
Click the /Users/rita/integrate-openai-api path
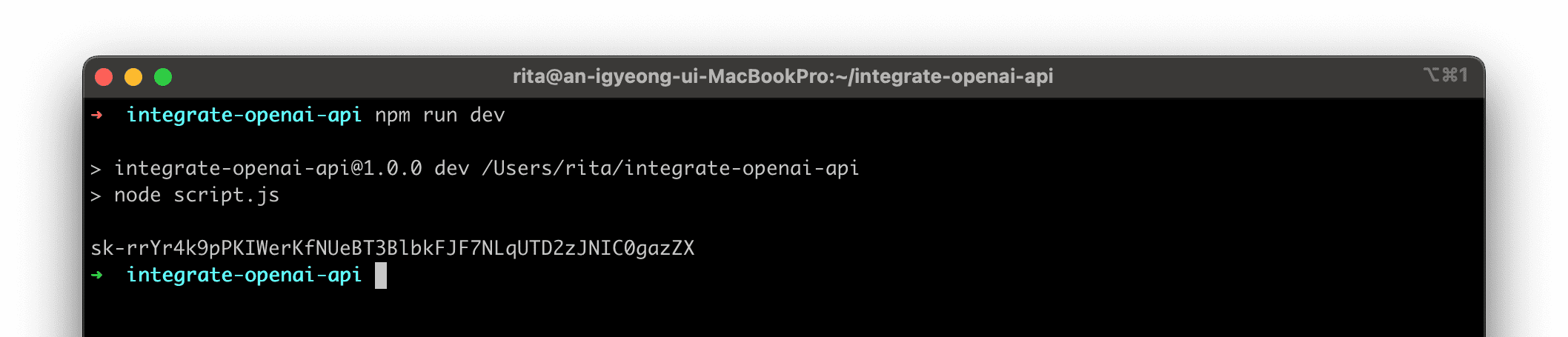[x=670, y=169]
